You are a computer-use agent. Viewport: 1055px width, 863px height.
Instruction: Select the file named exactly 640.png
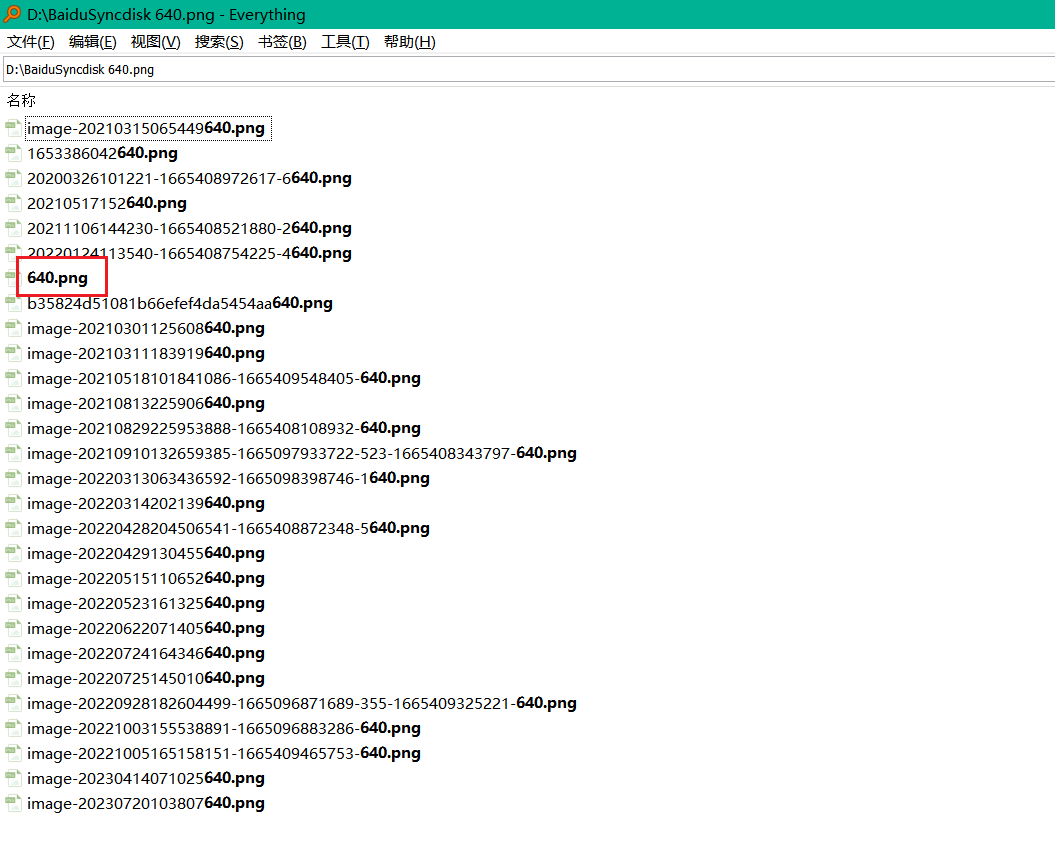click(57, 278)
